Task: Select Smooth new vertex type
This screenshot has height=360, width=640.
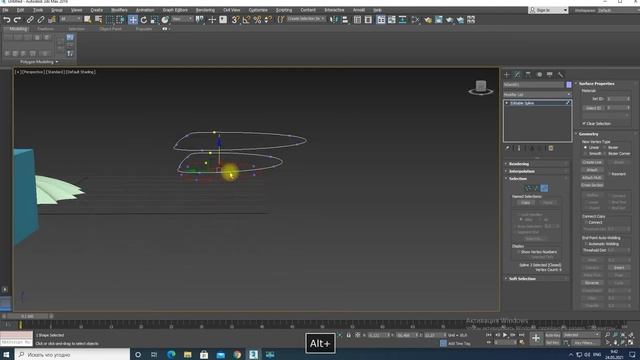Action: pyautogui.click(x=585, y=153)
